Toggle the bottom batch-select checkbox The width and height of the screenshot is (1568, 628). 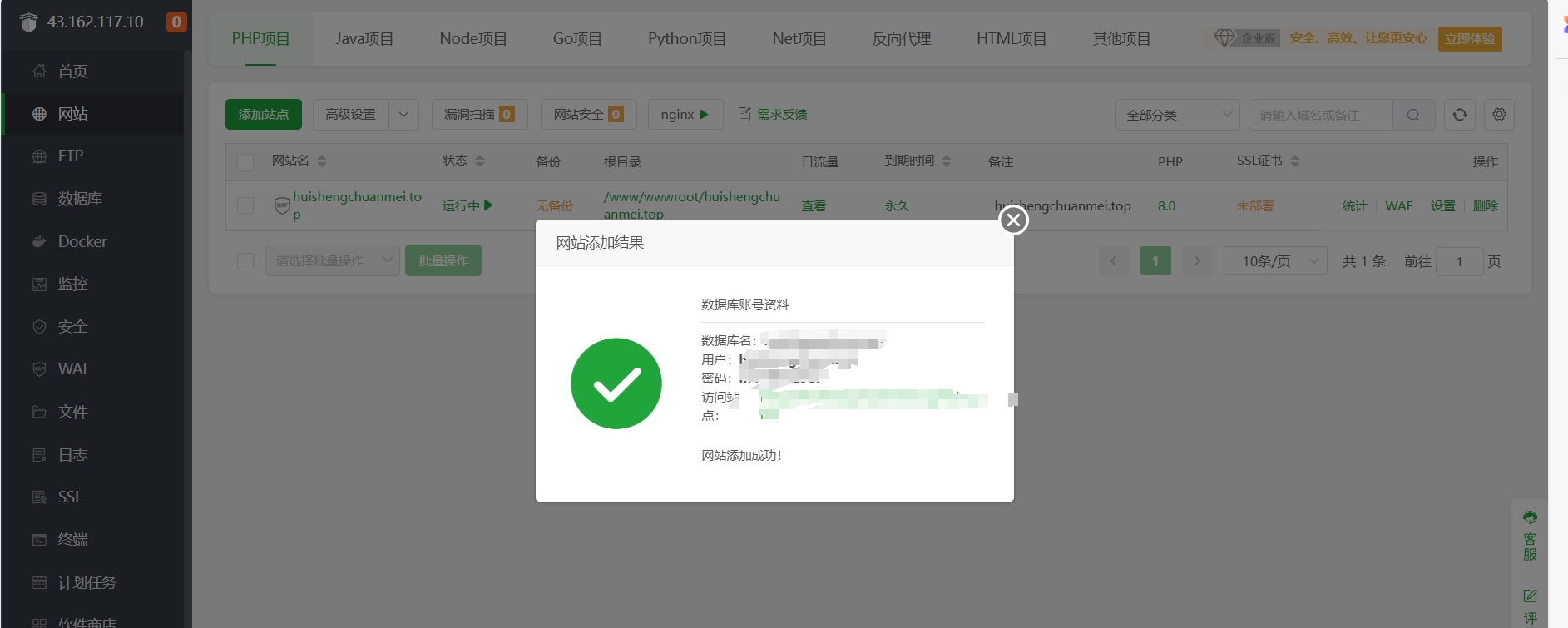[x=245, y=261]
